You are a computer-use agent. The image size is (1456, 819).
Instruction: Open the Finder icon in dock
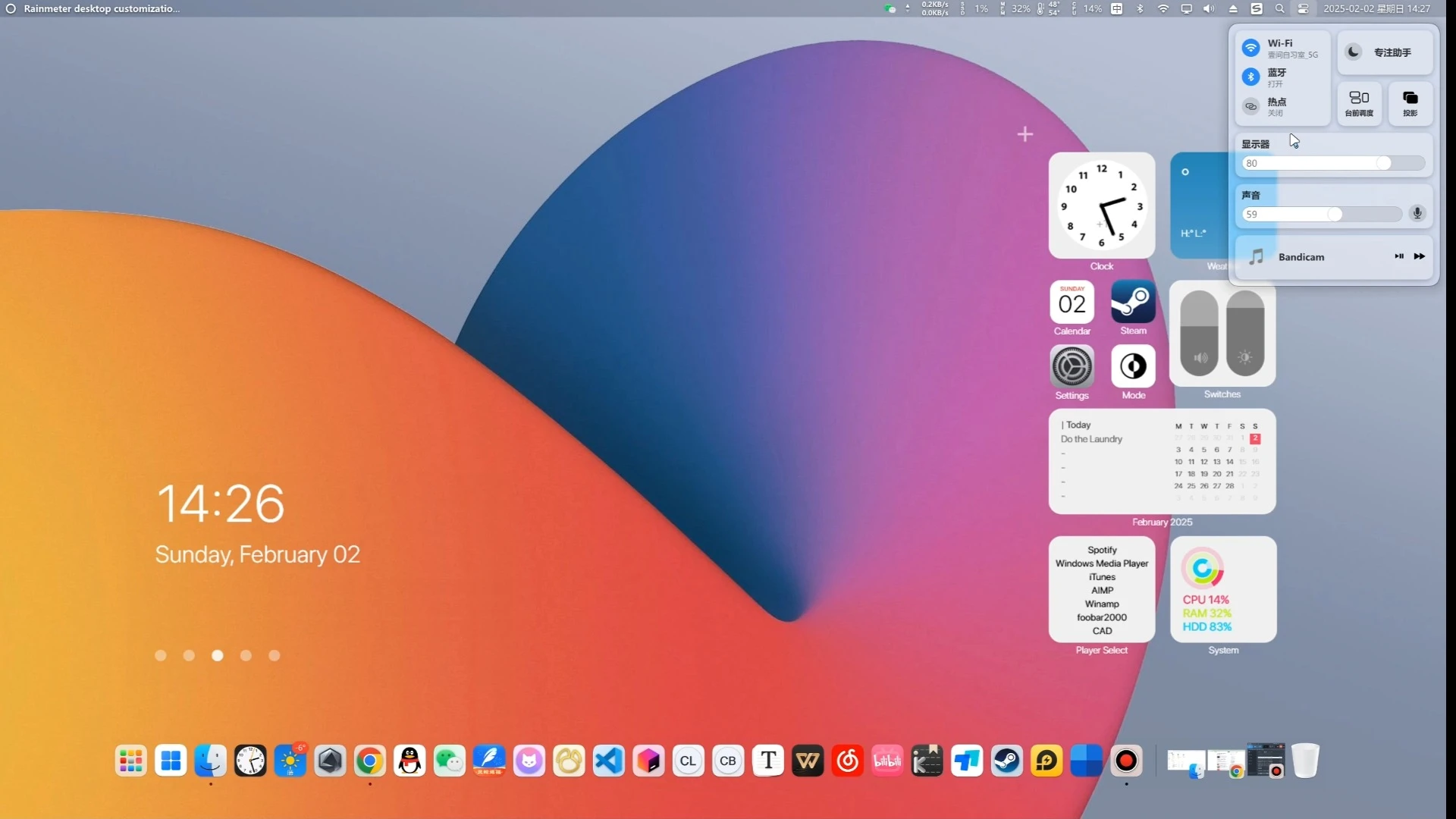tap(210, 761)
